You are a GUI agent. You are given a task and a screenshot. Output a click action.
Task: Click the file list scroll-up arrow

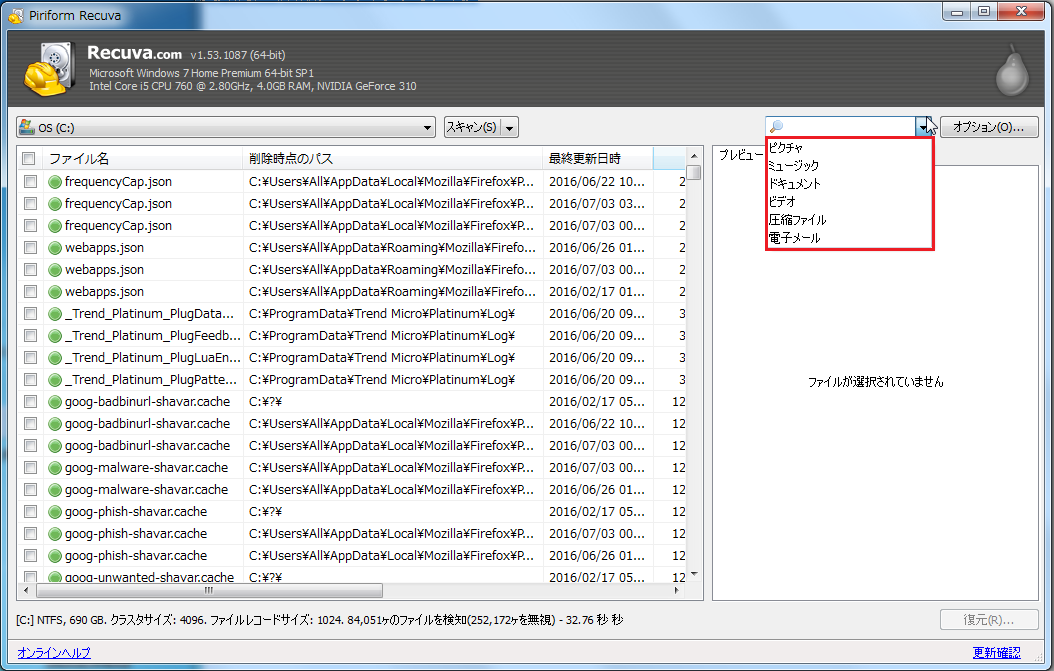[694, 156]
